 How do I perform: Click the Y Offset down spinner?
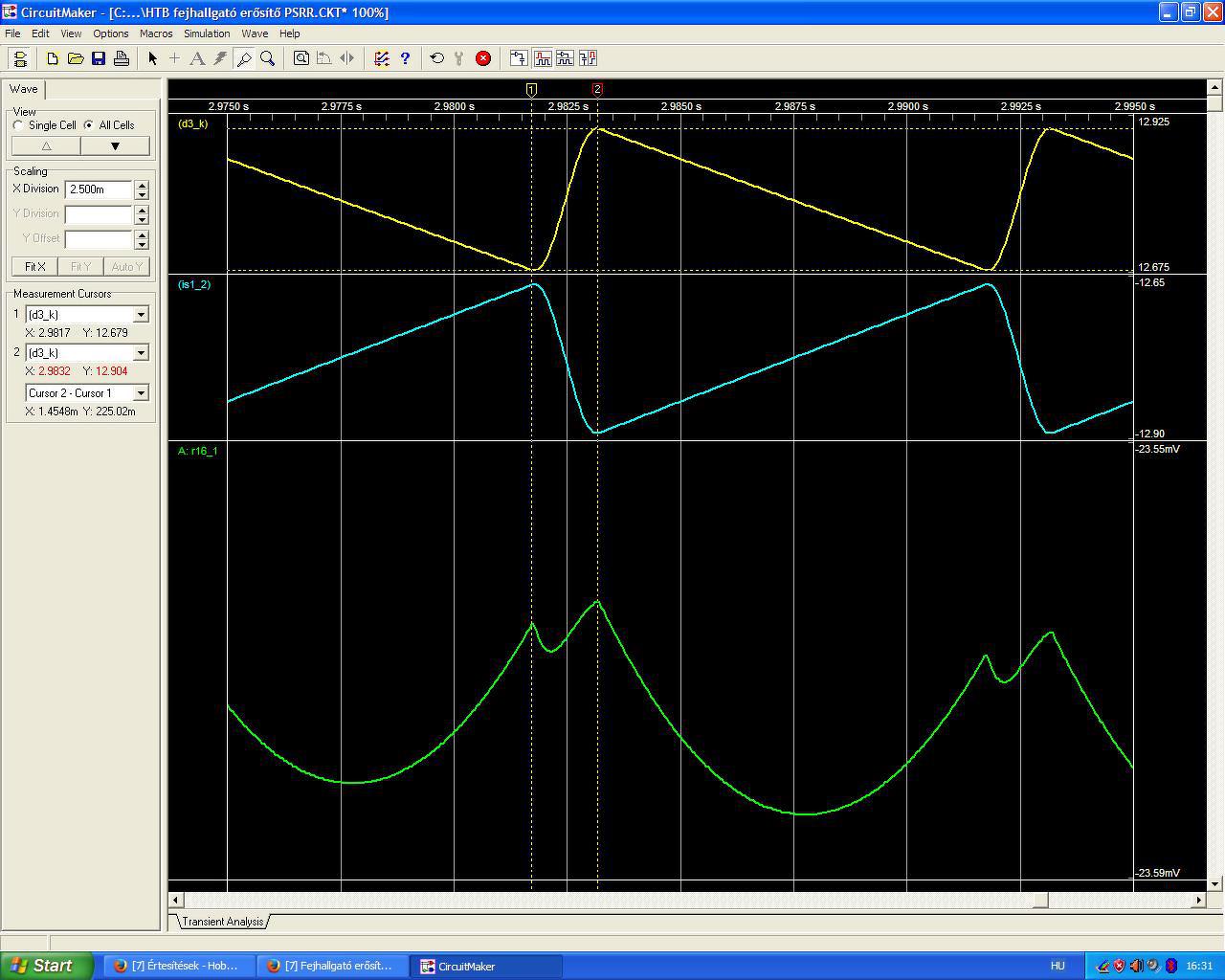tap(142, 244)
